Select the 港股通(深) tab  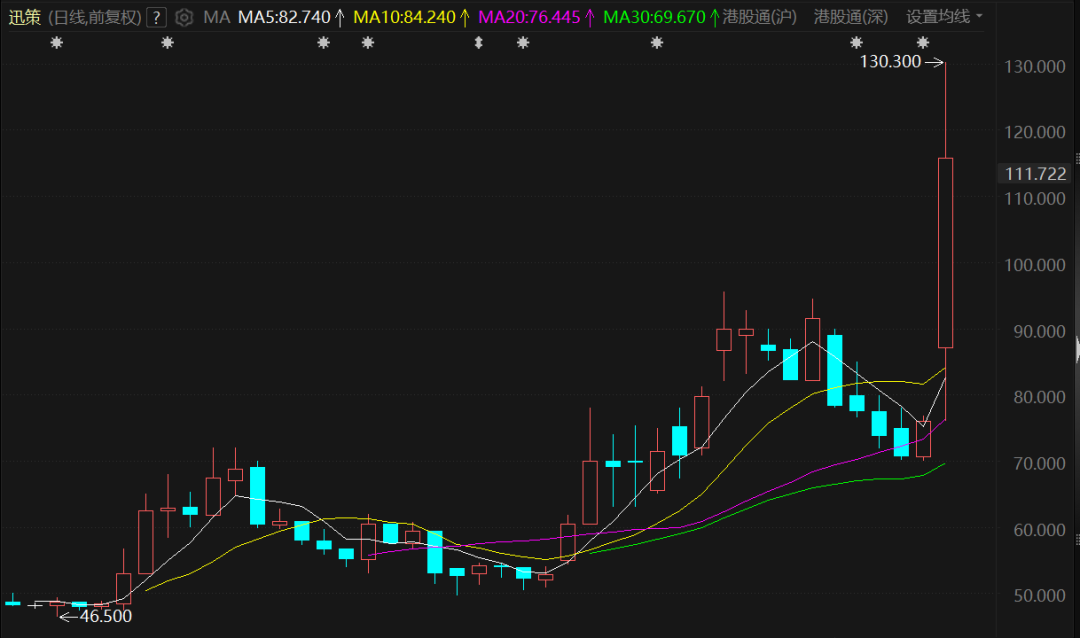850,17
